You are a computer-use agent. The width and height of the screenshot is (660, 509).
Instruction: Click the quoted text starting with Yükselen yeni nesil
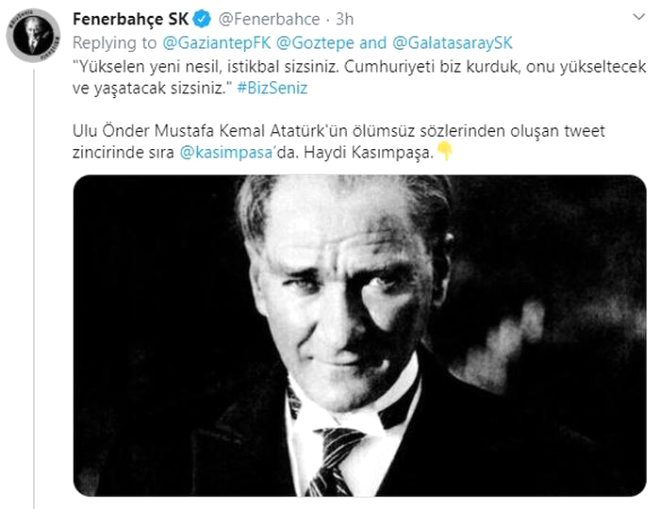click(x=359, y=77)
